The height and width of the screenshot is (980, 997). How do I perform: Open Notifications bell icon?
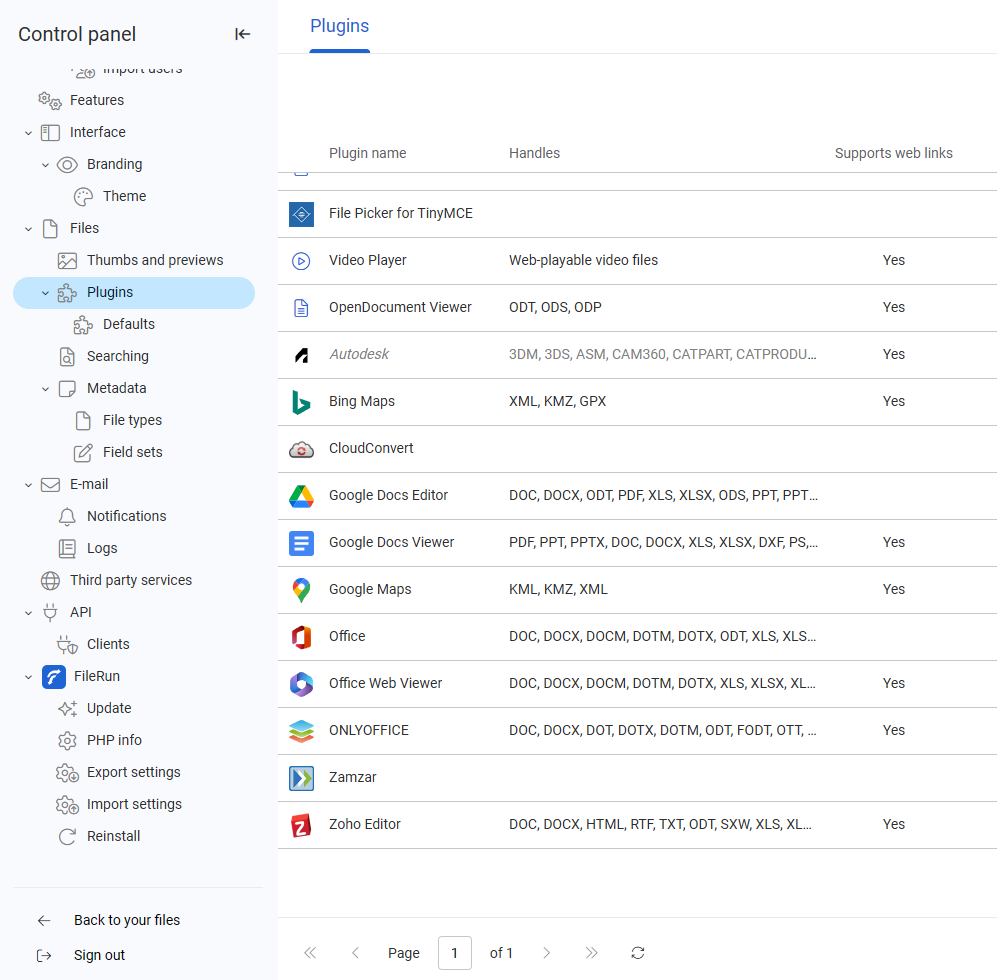click(x=67, y=516)
